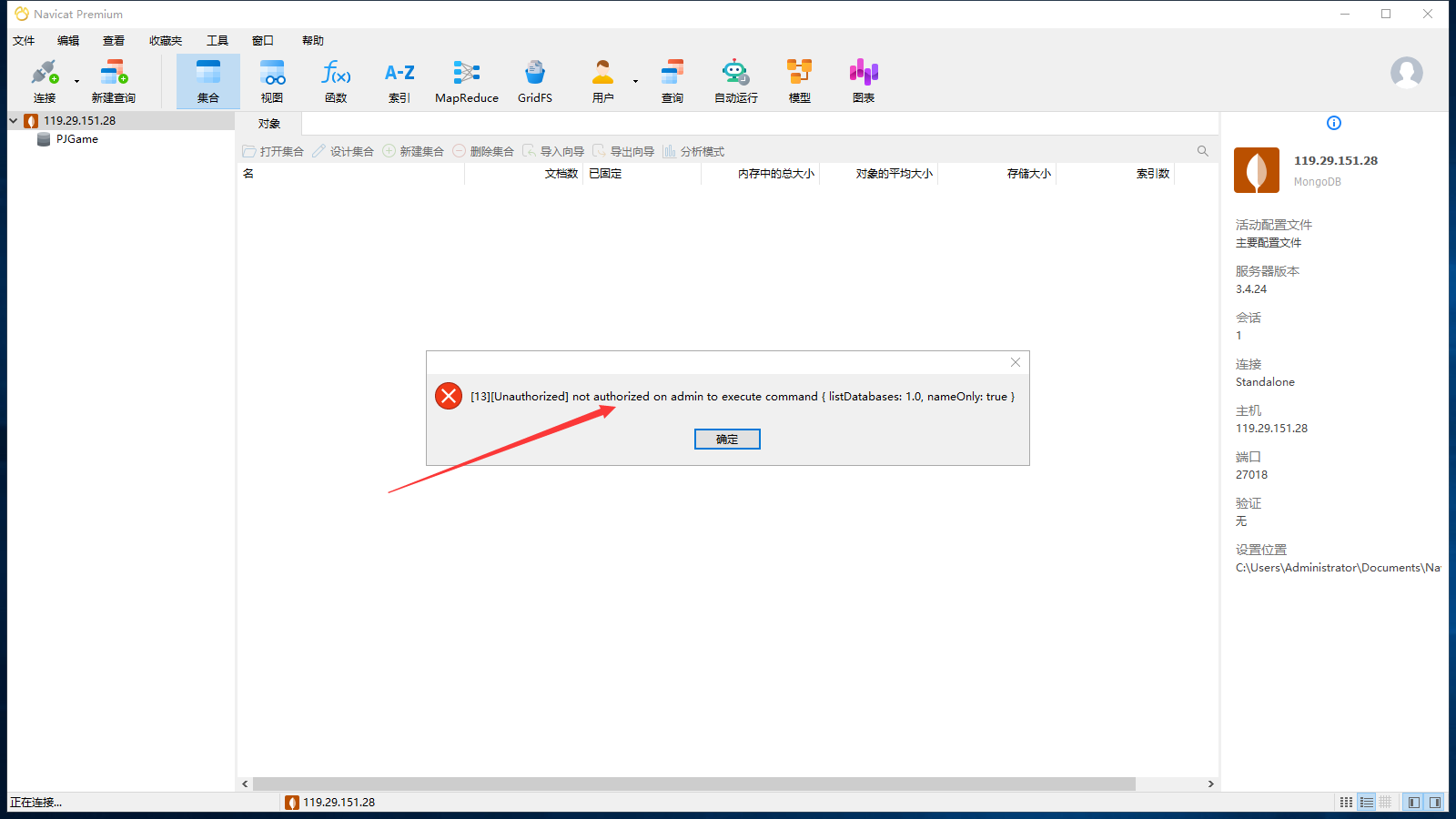Open the 连接 button dropdown arrow
The image size is (1456, 819).
point(76,81)
